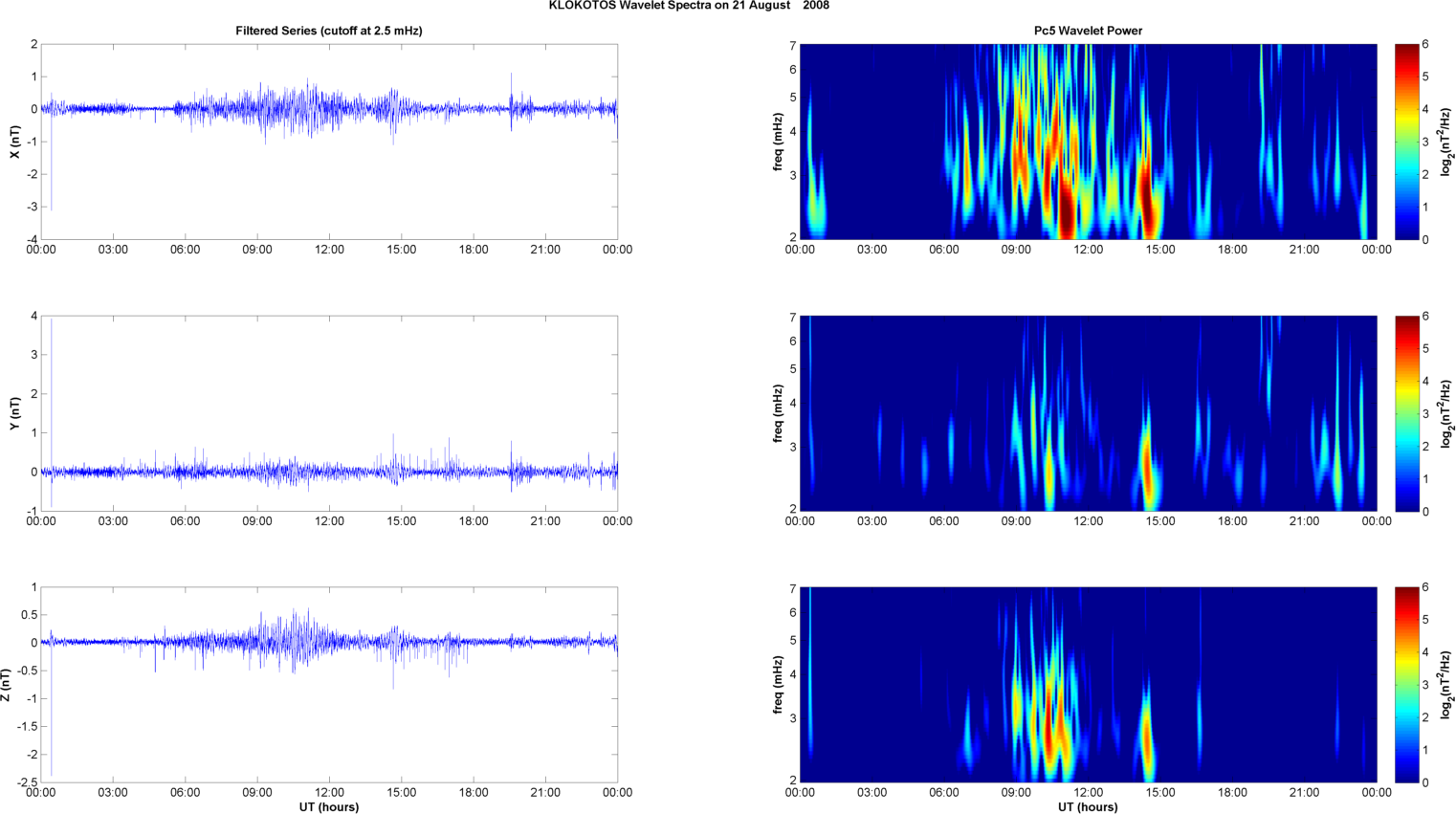Viewport: 1456px width, 814px height.
Task: Click "freq (mHz)" label of the Z-component spectrogram
Action: coord(779,685)
